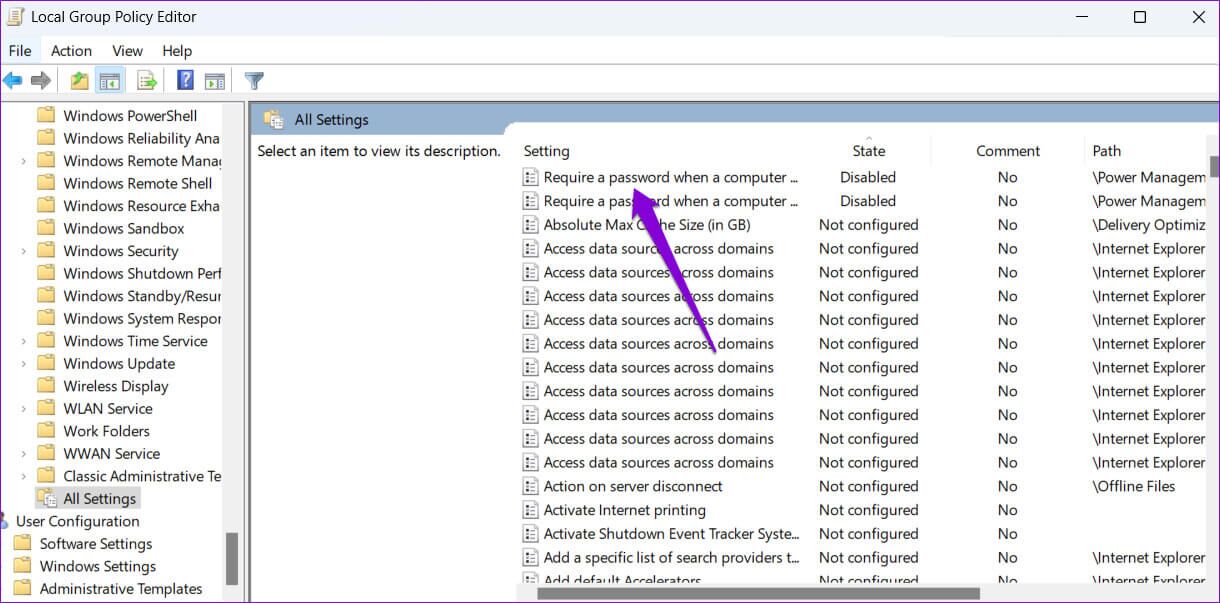Open the File menu
The image size is (1220, 603).
tap(20, 51)
